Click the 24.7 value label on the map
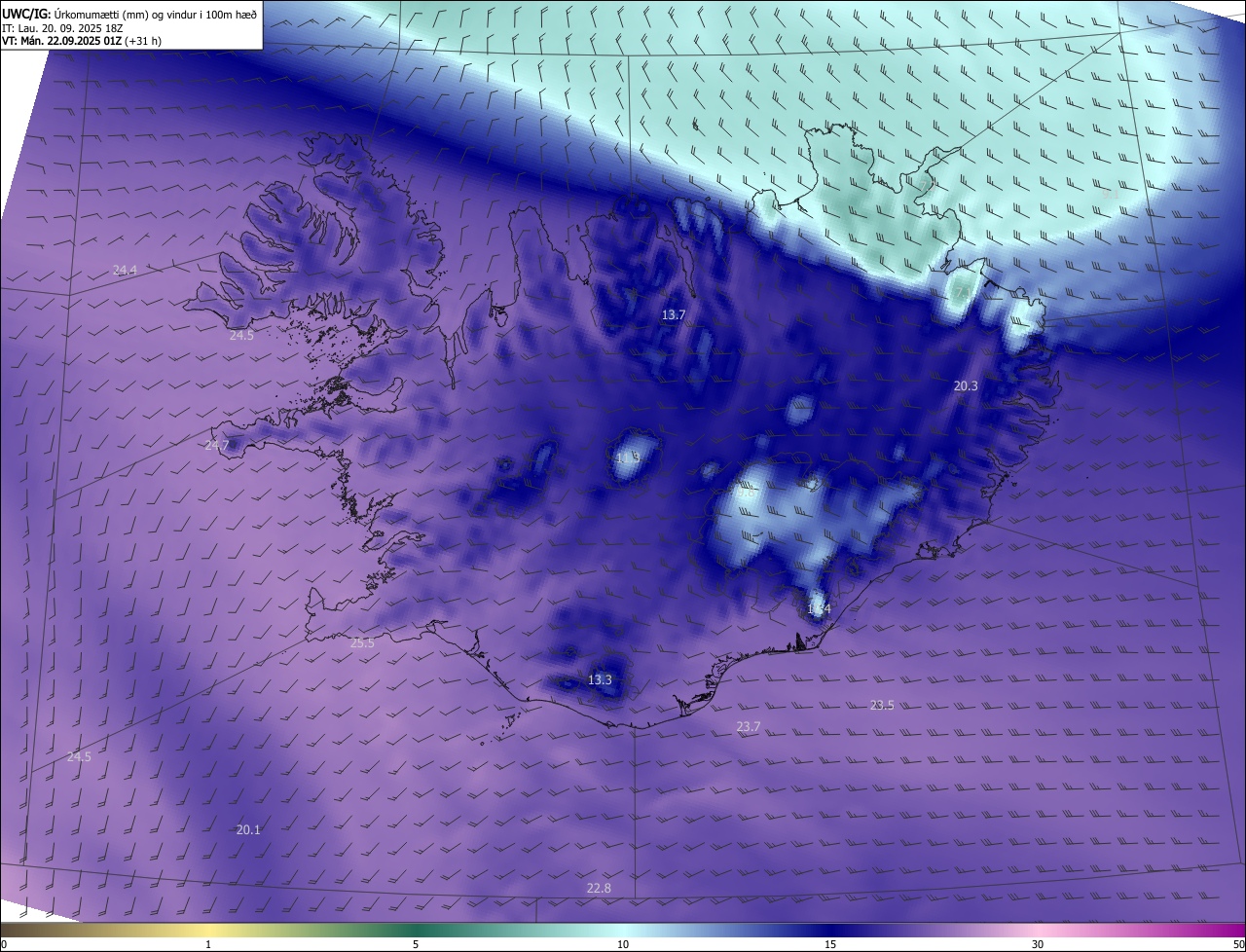 (x=216, y=446)
